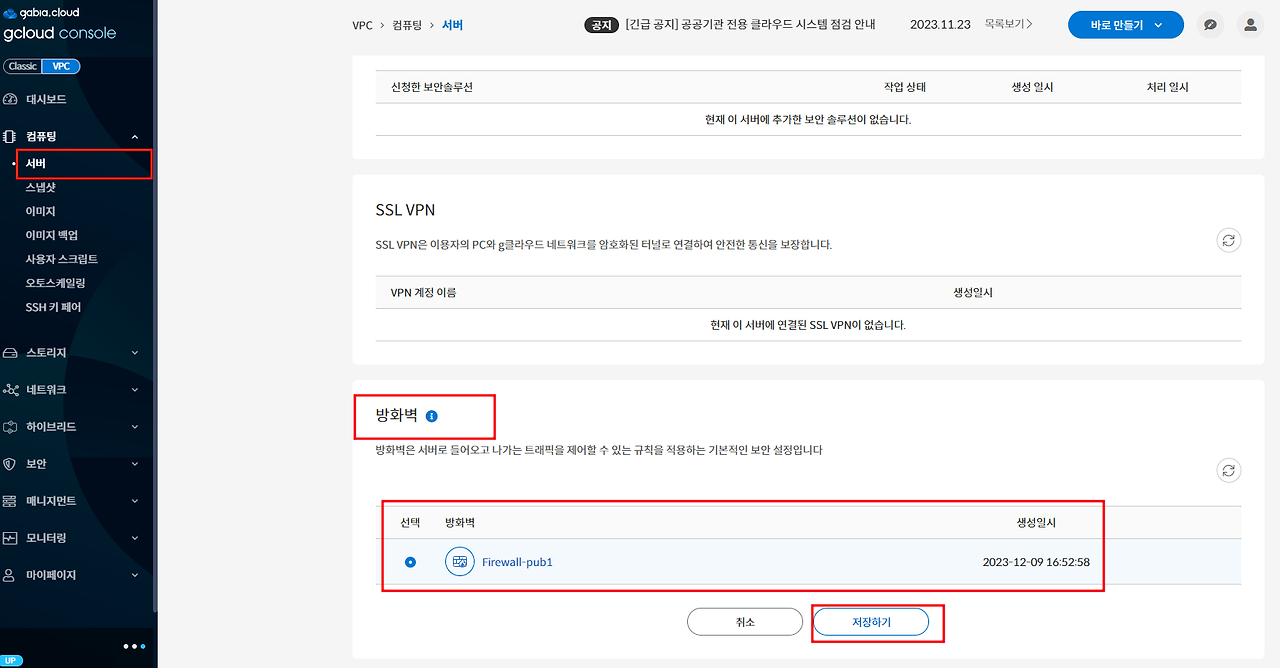Open the 이미지 백업 menu item

[x=51, y=235]
